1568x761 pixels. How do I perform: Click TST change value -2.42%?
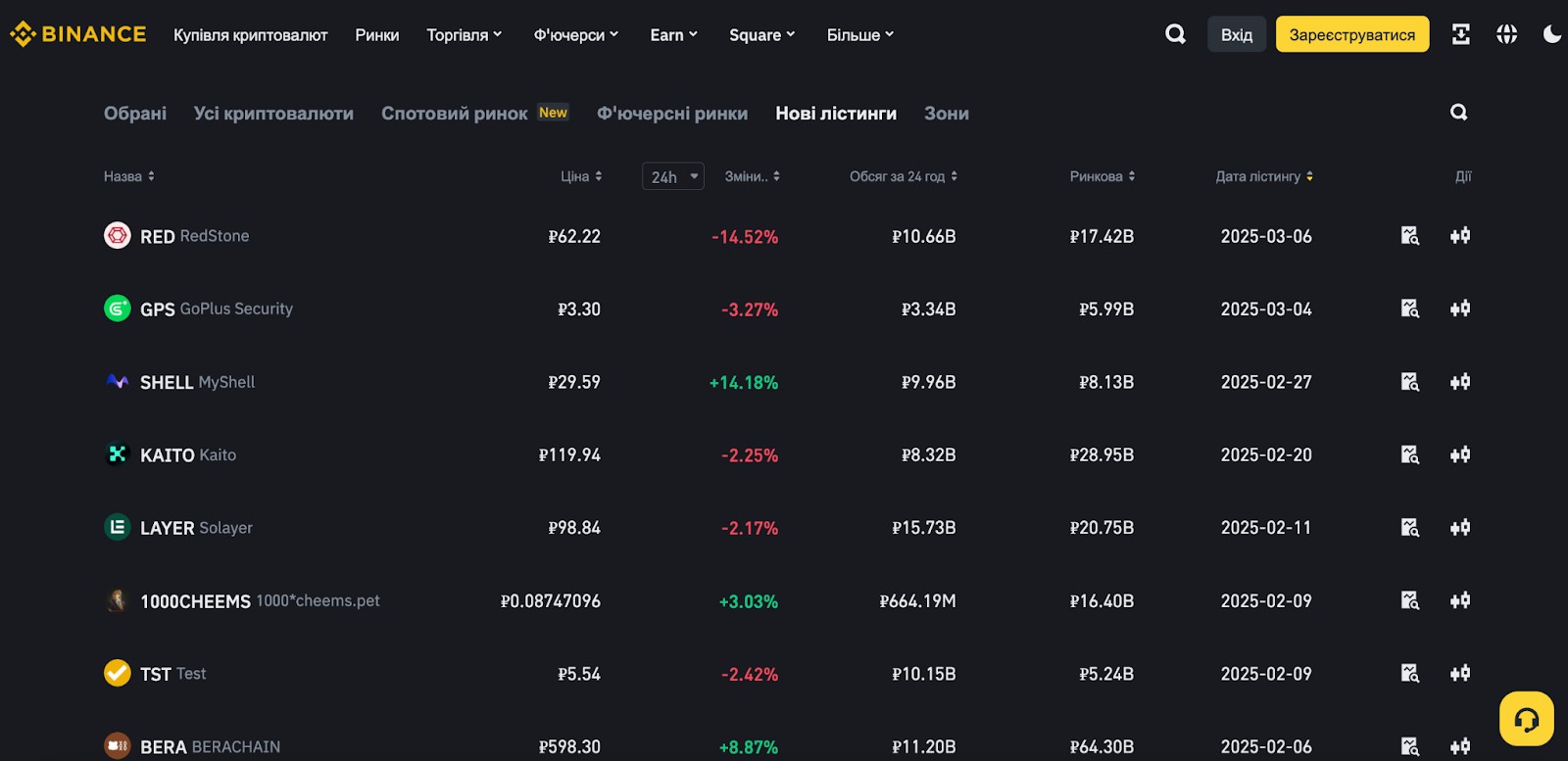(x=750, y=675)
